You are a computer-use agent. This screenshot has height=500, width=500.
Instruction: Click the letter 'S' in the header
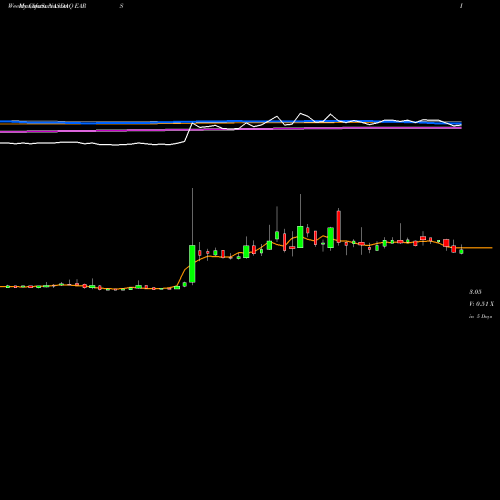tap(122, 6)
